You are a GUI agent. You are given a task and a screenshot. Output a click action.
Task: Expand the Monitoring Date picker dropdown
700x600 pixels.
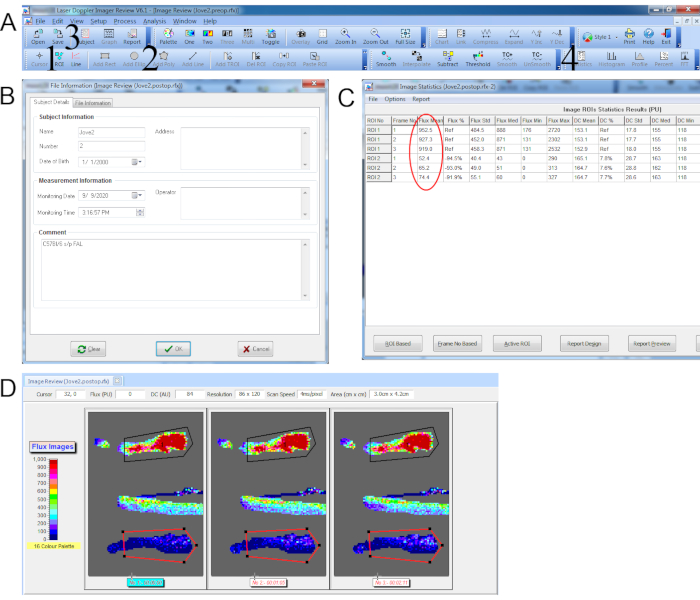(138, 196)
